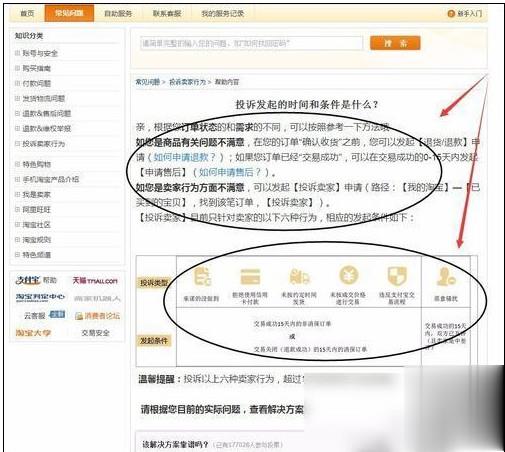Focus the question search input field

[252, 43]
